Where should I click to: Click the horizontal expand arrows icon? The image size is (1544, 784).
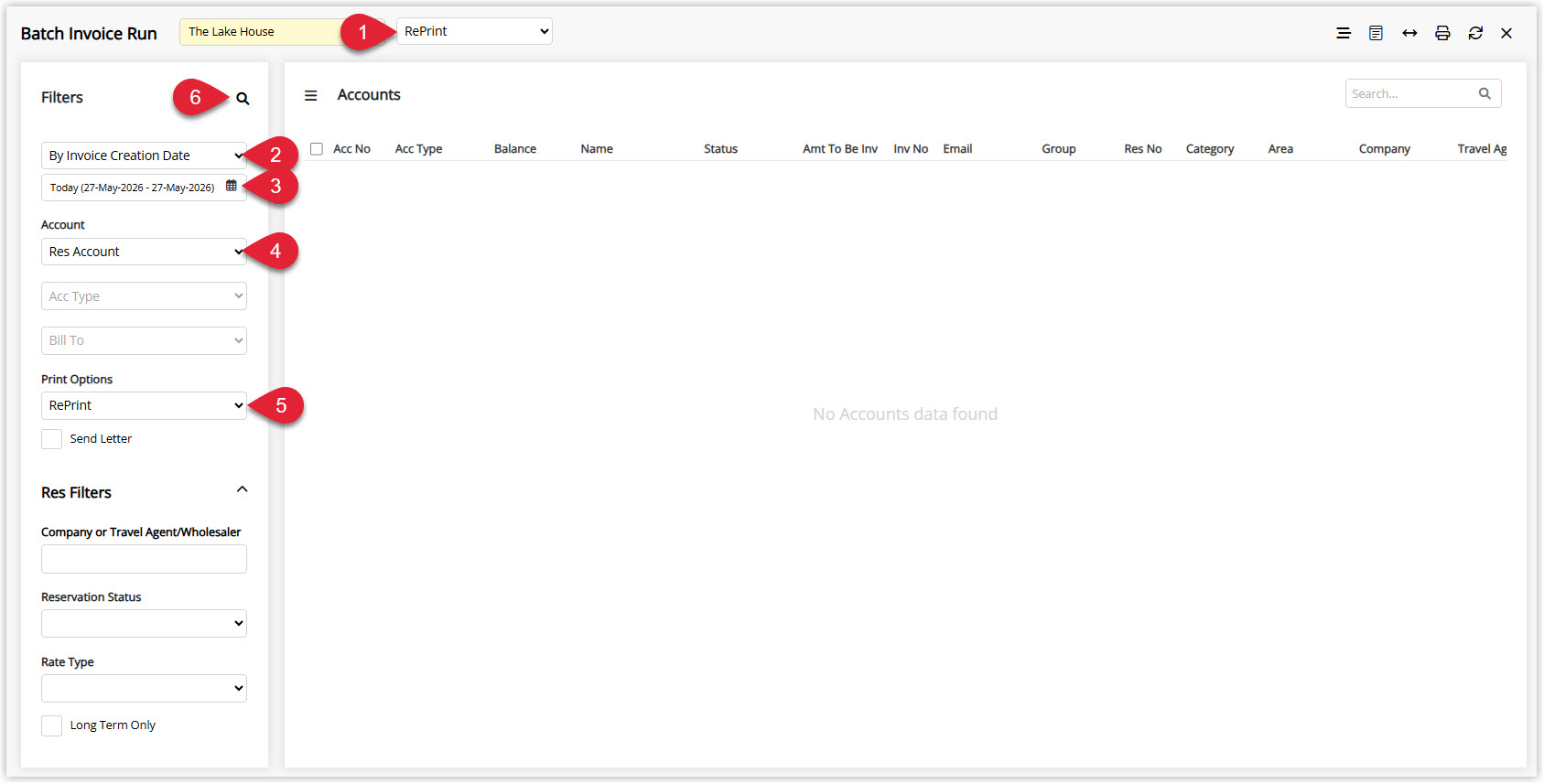[x=1409, y=33]
